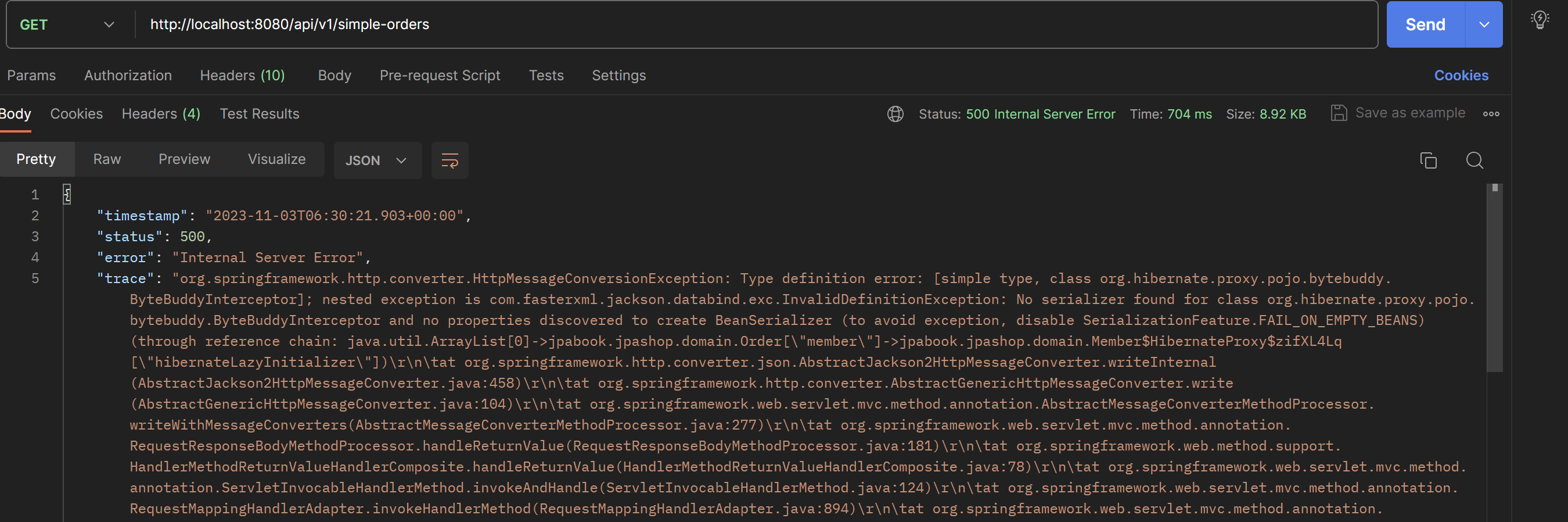This screenshot has height=522, width=1568.
Task: Click the "error" key on line 4
Action: 125,258
